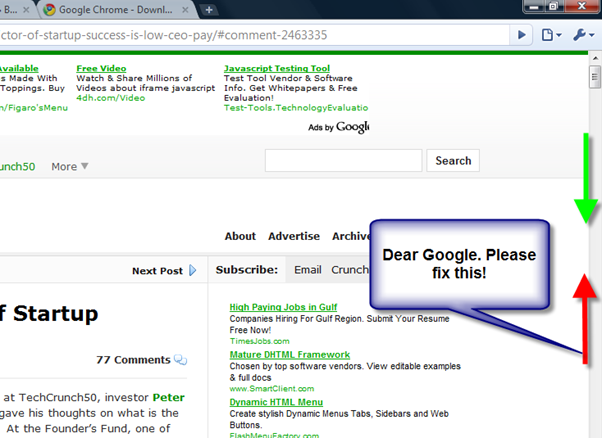Screen dimensions: 602x438
Task: Go to Next Post
Action: [x=157, y=271]
